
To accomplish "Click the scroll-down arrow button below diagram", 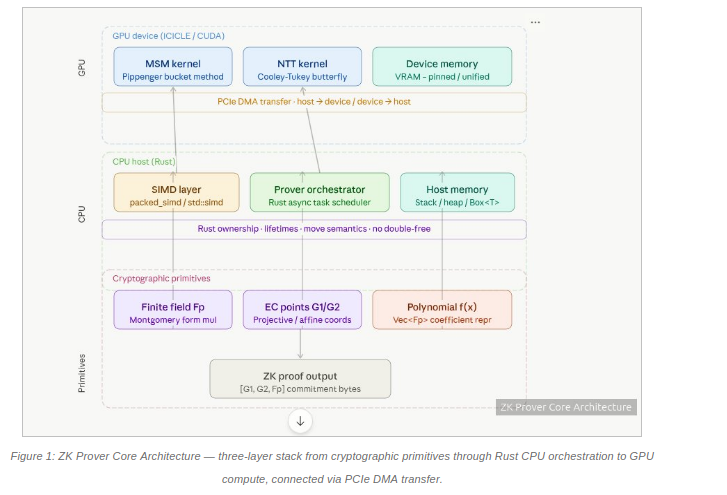I will click(x=300, y=421).
